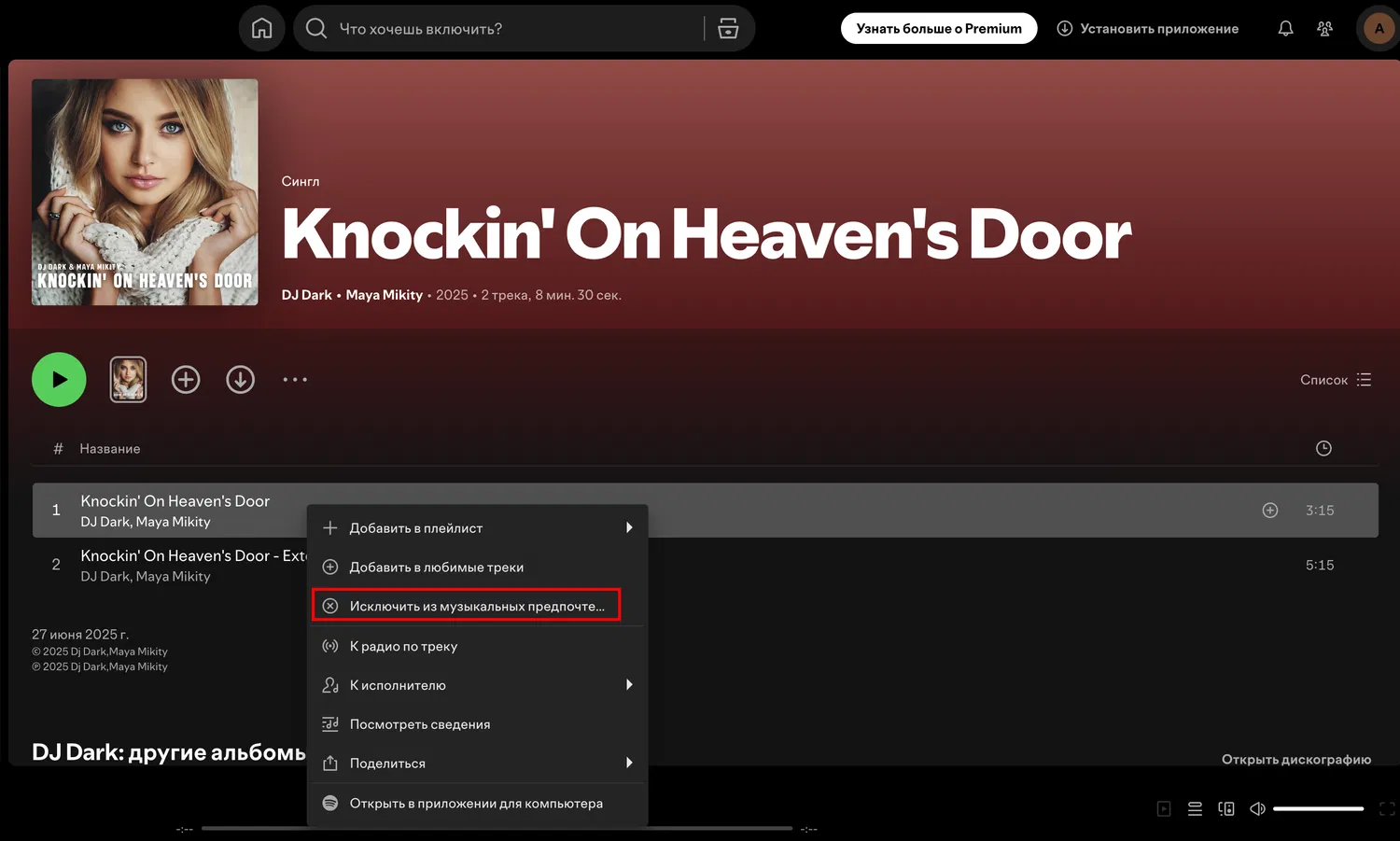Open DJ Dark link in track 1 row
This screenshot has height=841, width=1400.
(105, 523)
